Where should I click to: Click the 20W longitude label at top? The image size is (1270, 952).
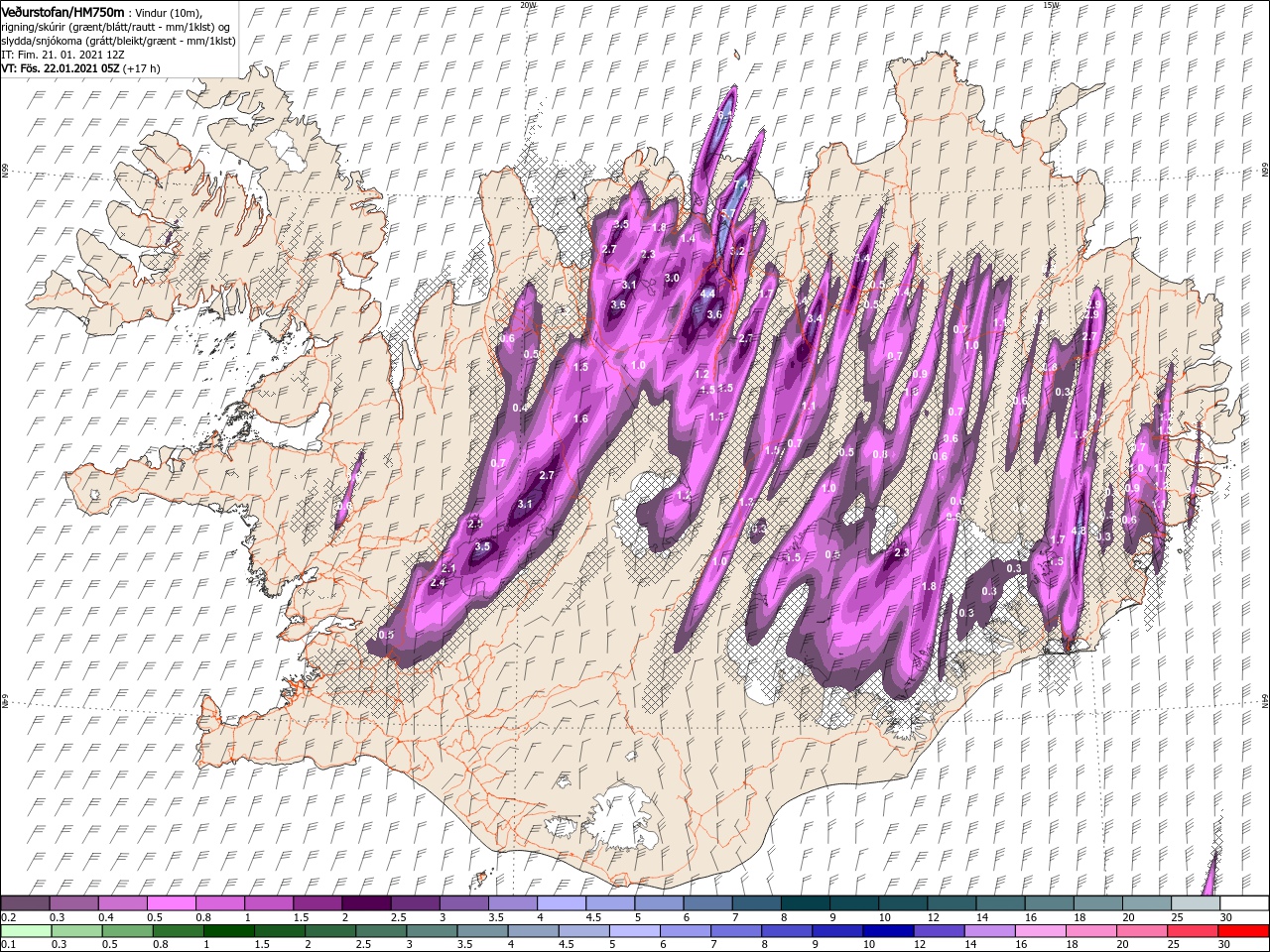click(x=528, y=4)
